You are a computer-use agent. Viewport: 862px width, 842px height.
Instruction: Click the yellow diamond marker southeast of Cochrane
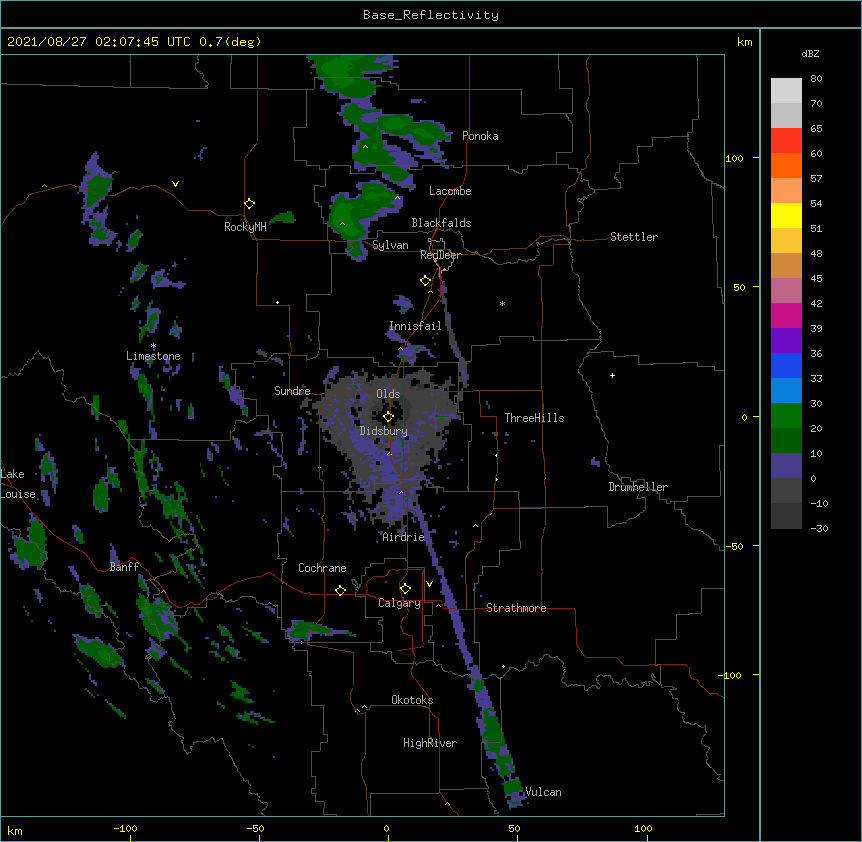click(340, 590)
